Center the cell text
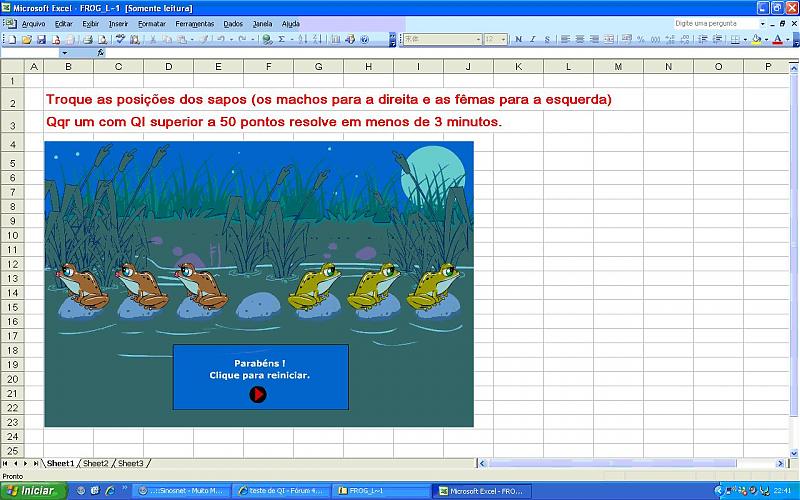800x500 pixels. tap(580, 39)
